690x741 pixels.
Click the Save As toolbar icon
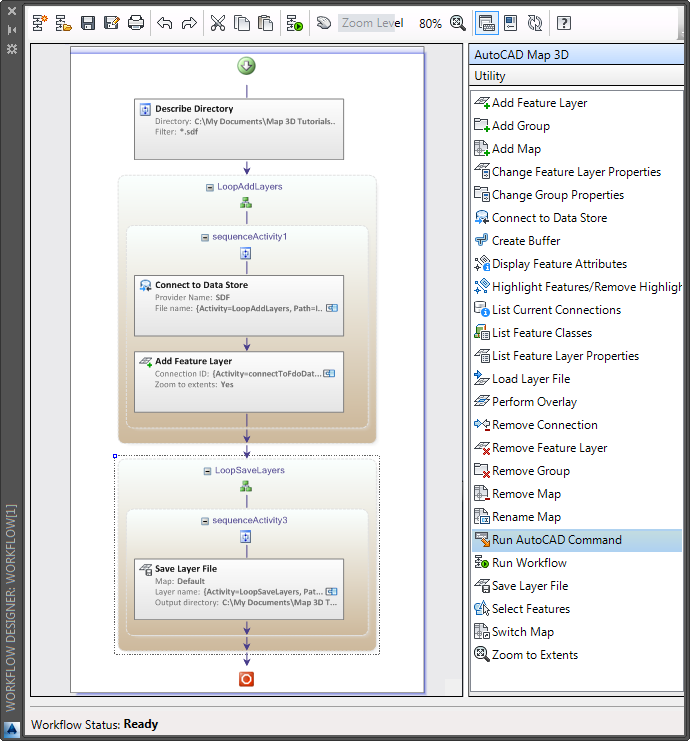(x=112, y=23)
